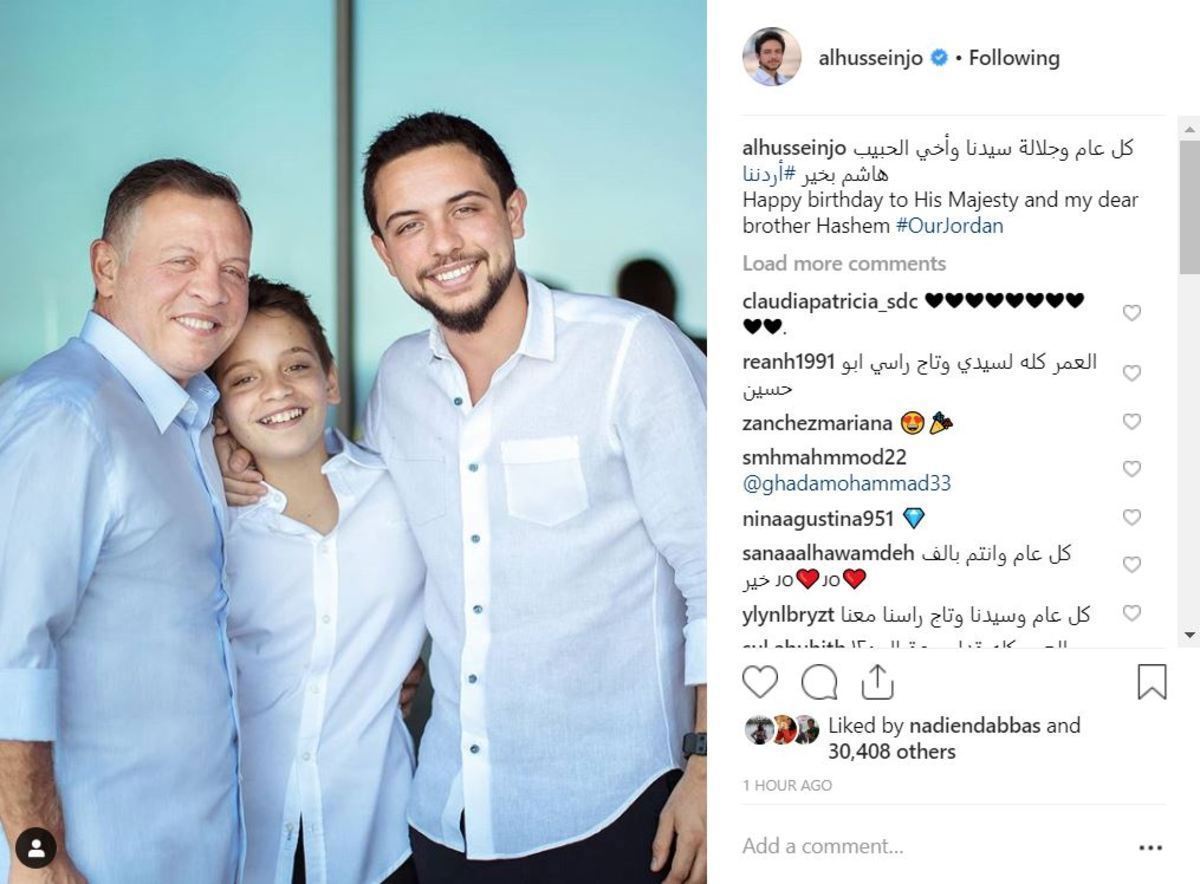Image resolution: width=1200 pixels, height=884 pixels.
Task: Click the Add a comment field
Action: pos(930,846)
